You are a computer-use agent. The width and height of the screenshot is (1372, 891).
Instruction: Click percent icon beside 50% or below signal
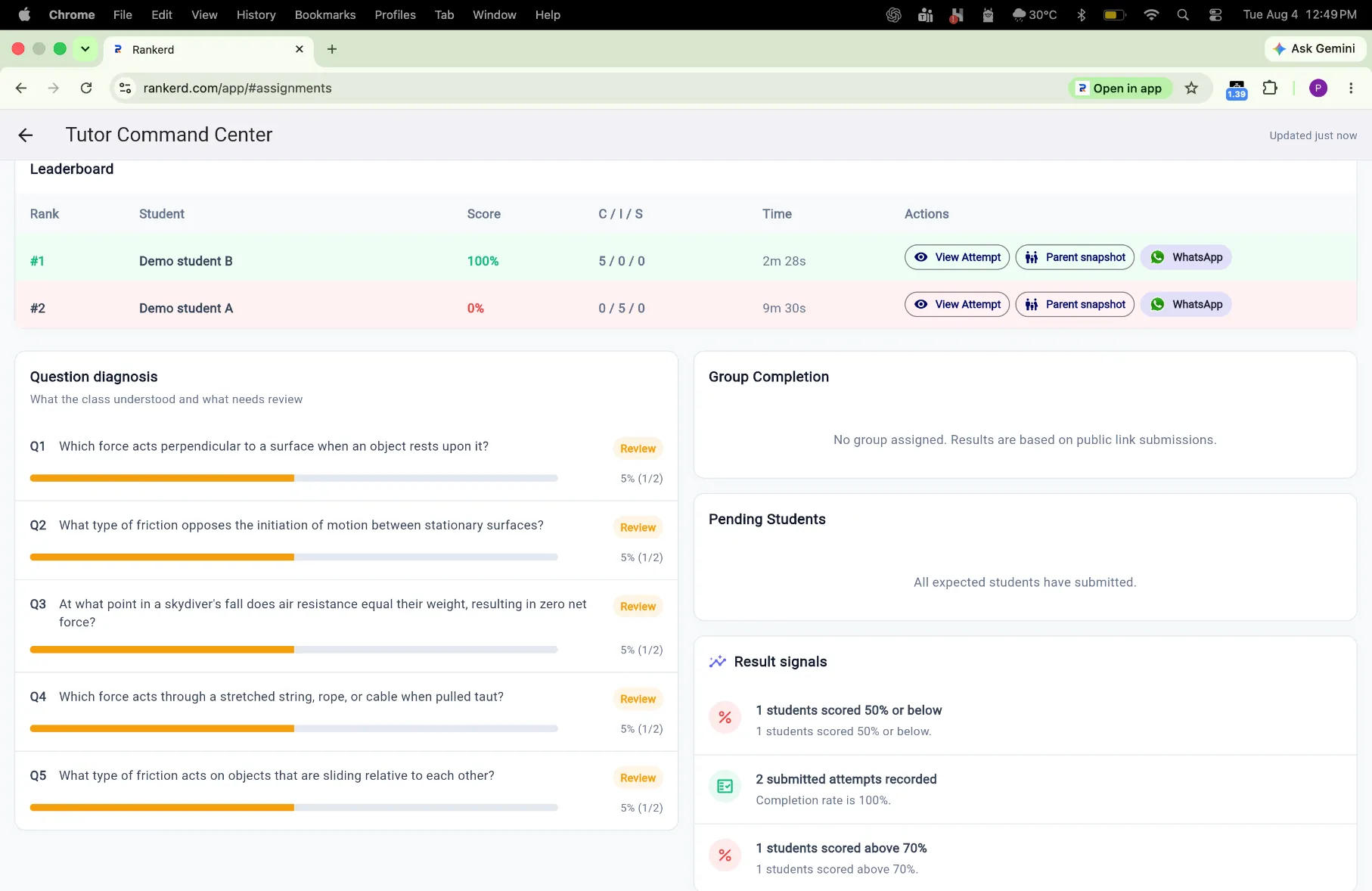click(x=725, y=718)
